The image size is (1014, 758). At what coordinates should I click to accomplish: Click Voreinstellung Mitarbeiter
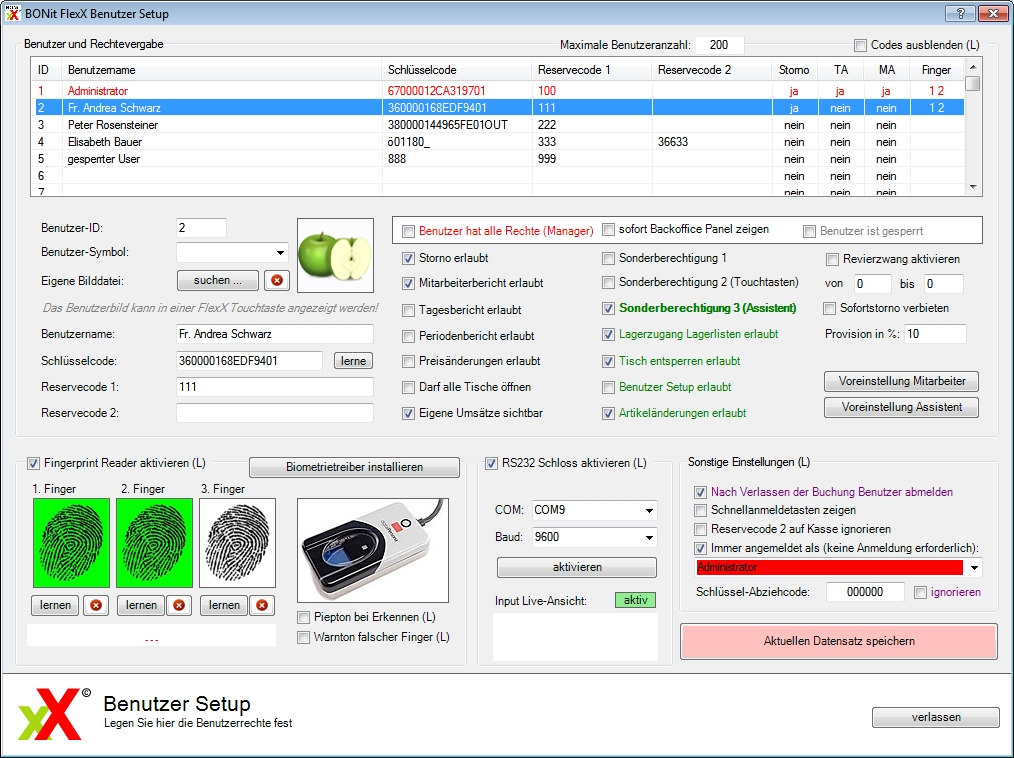click(901, 382)
